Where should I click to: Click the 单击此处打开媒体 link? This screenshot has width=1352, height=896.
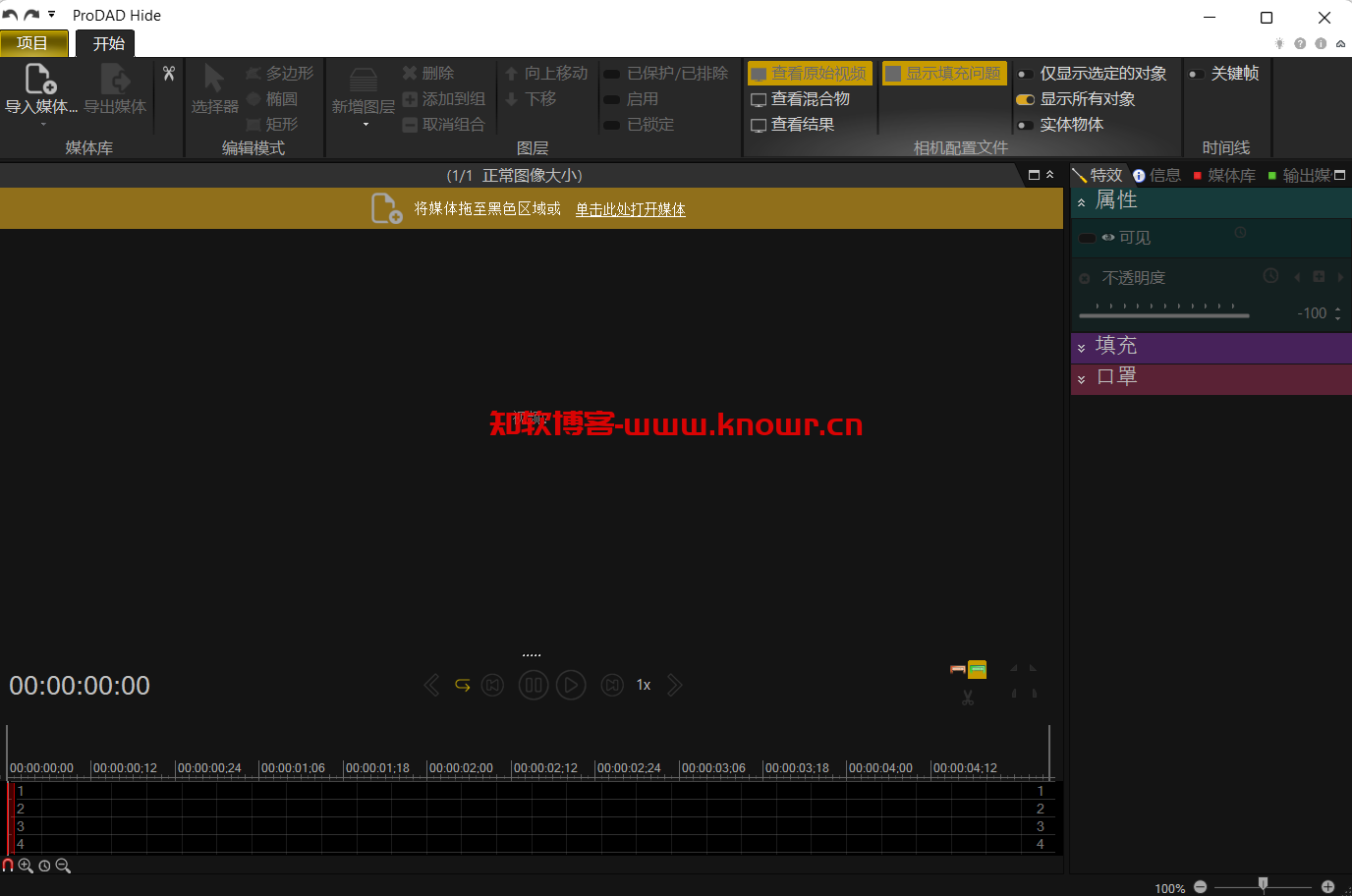click(x=630, y=208)
